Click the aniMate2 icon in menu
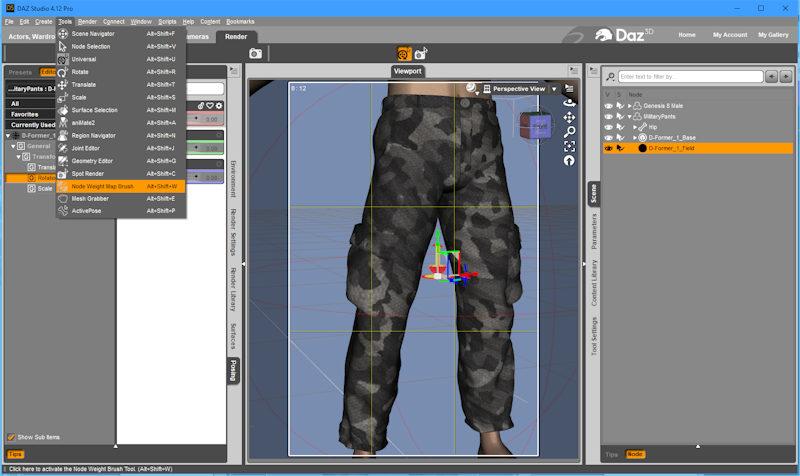This screenshot has height=476, width=800. click(63, 123)
